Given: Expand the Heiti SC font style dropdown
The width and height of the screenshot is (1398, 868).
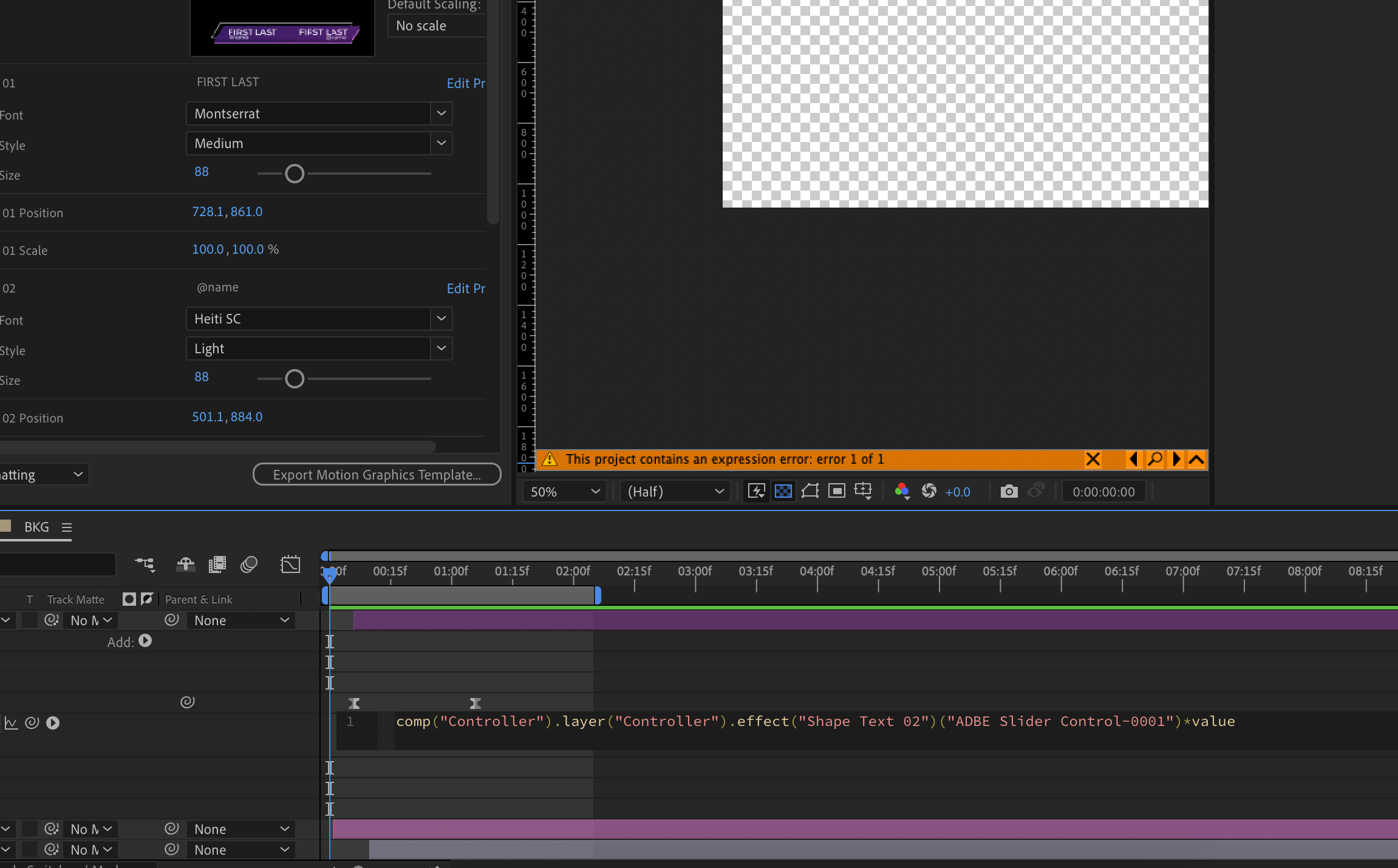Looking at the screenshot, I should pyautogui.click(x=442, y=348).
